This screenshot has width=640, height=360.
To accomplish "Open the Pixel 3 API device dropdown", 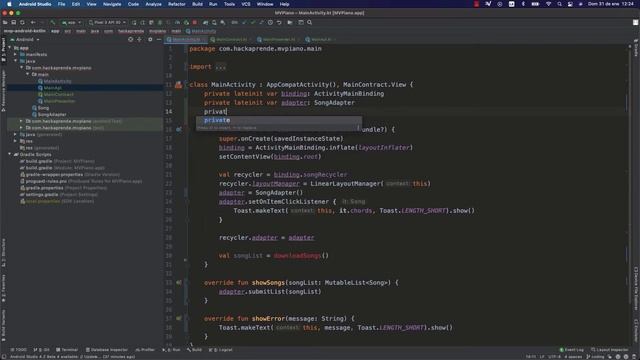I will 107,22.
